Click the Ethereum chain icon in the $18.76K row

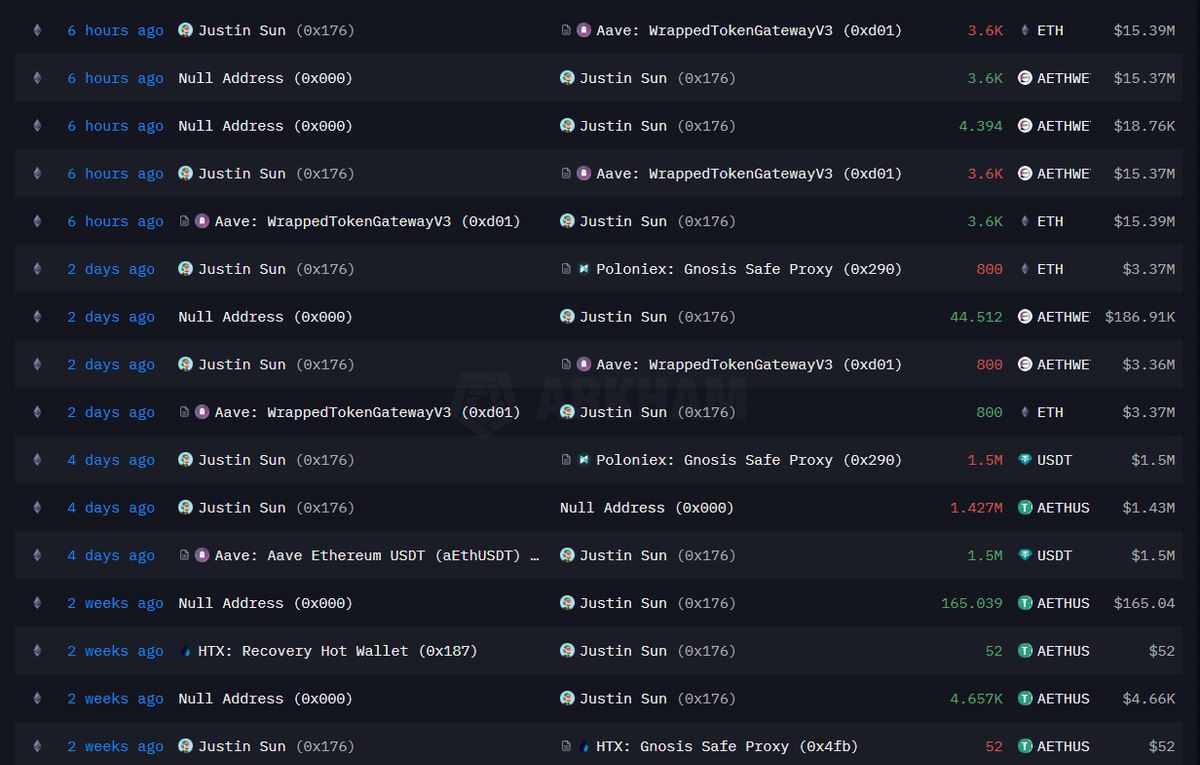pos(37,126)
